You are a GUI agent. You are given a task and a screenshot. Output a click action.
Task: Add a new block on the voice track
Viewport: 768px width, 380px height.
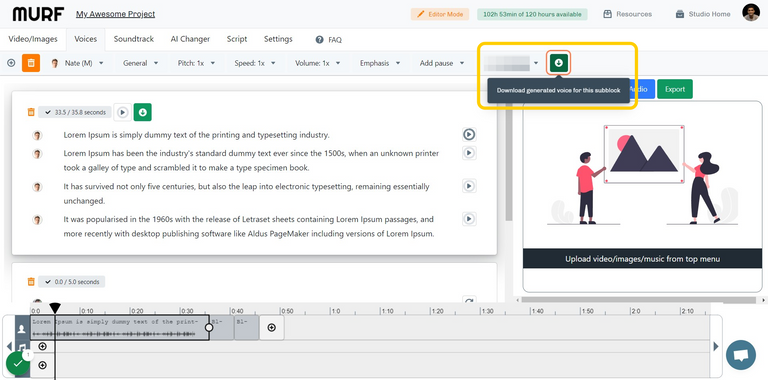pos(272,328)
